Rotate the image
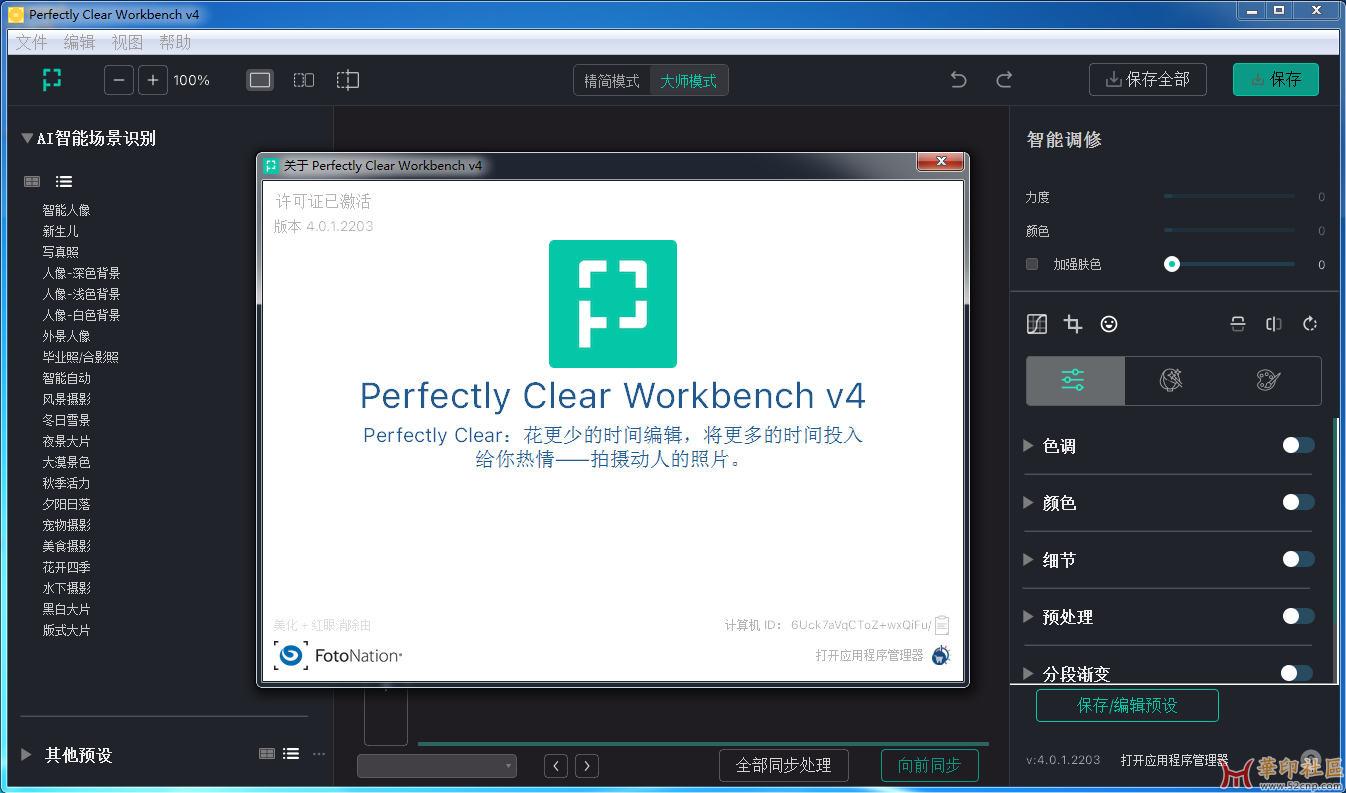 [x=1310, y=324]
